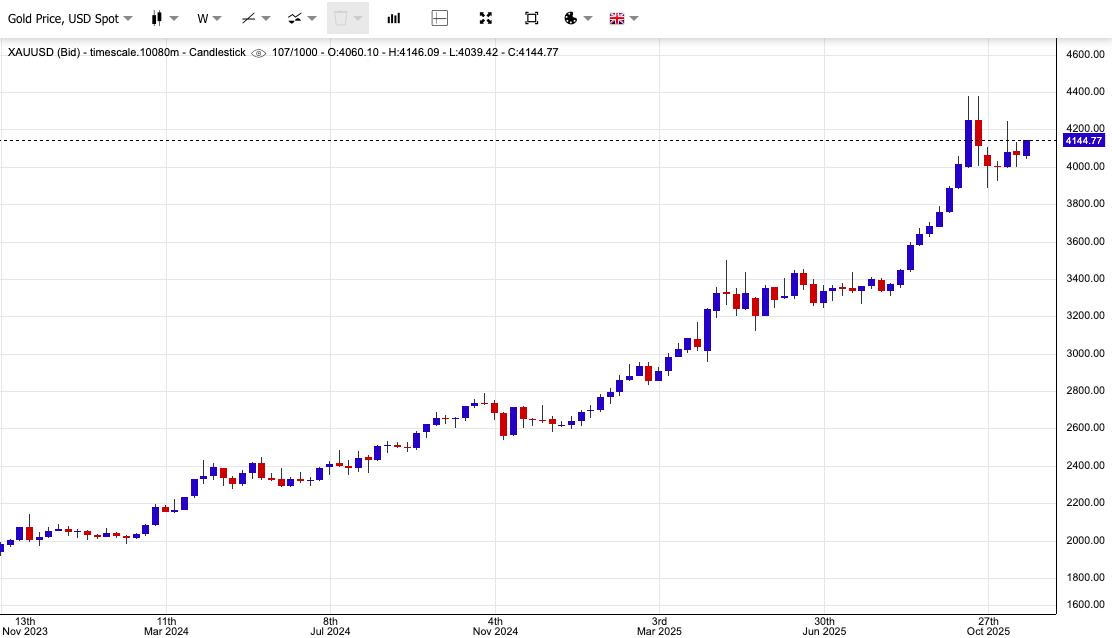Open the color palette theme icon
This screenshot has width=1112, height=638.
click(x=571, y=18)
